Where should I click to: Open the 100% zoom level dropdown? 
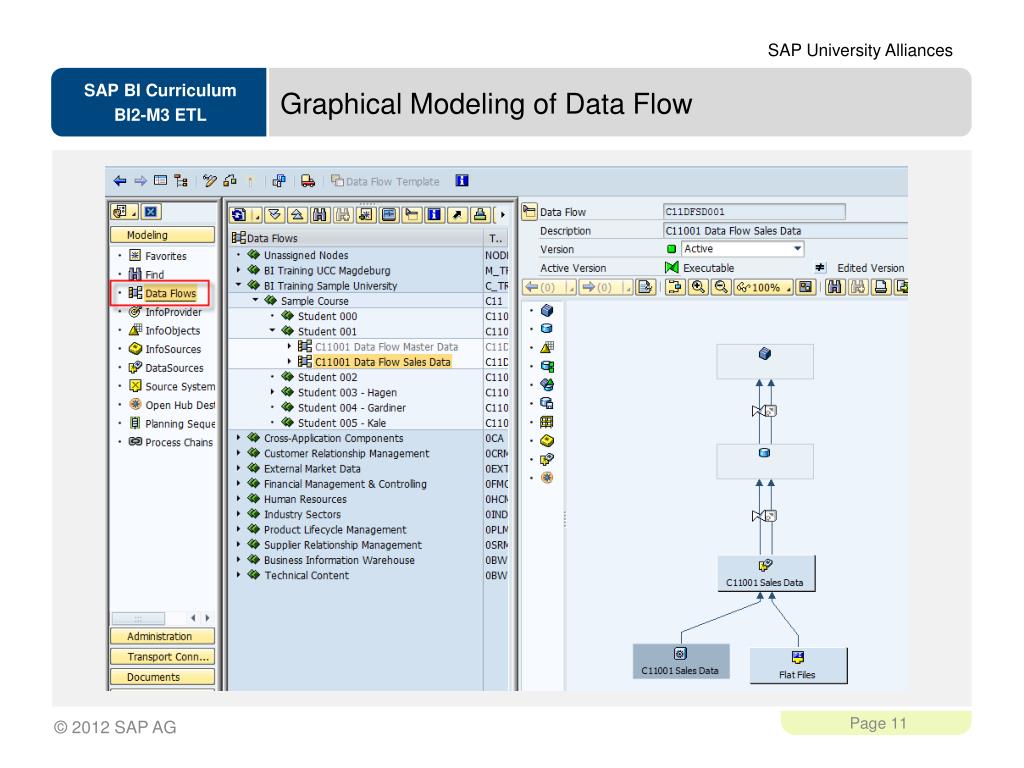tap(789, 287)
